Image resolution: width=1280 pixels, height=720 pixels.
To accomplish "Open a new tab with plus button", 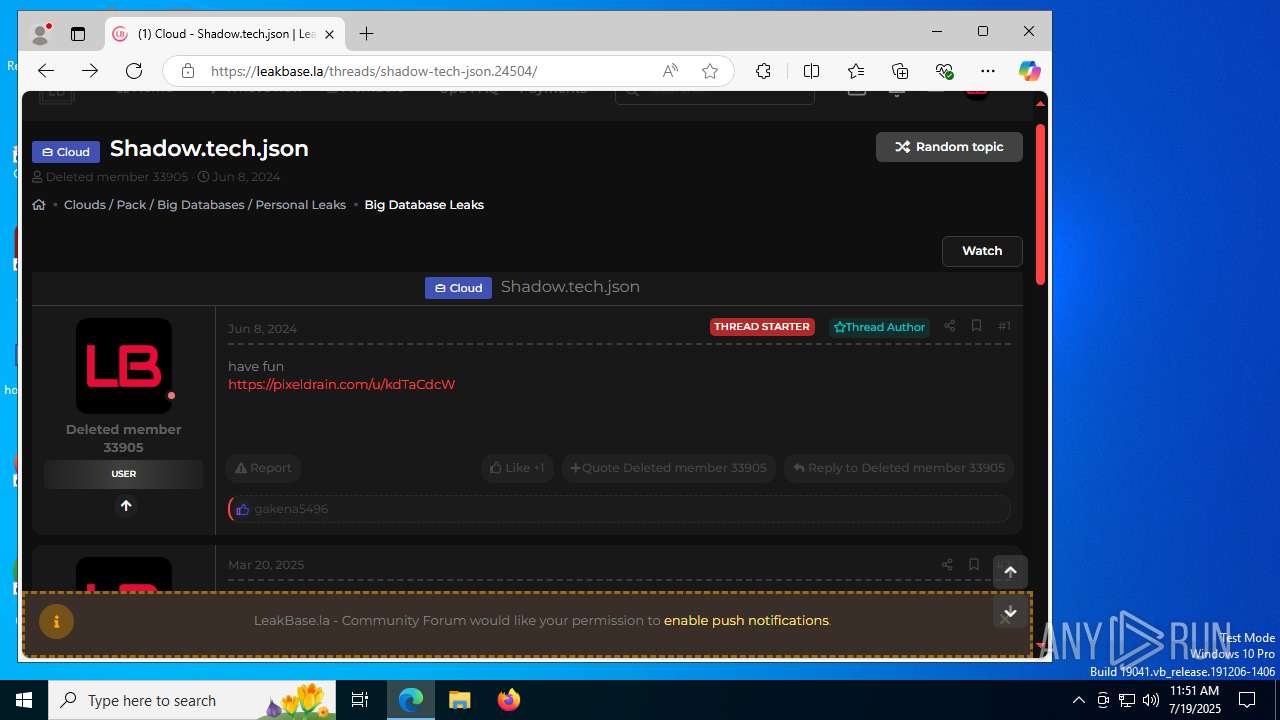I will [367, 34].
